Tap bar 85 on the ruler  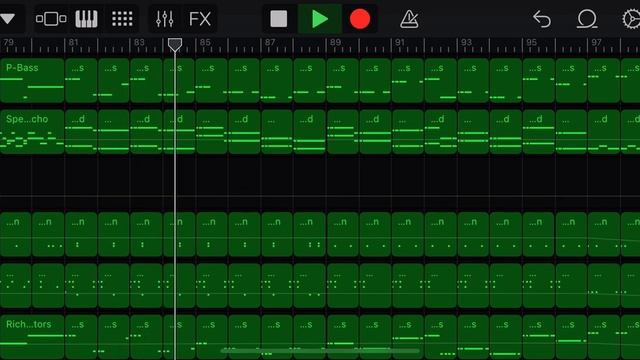click(205, 42)
